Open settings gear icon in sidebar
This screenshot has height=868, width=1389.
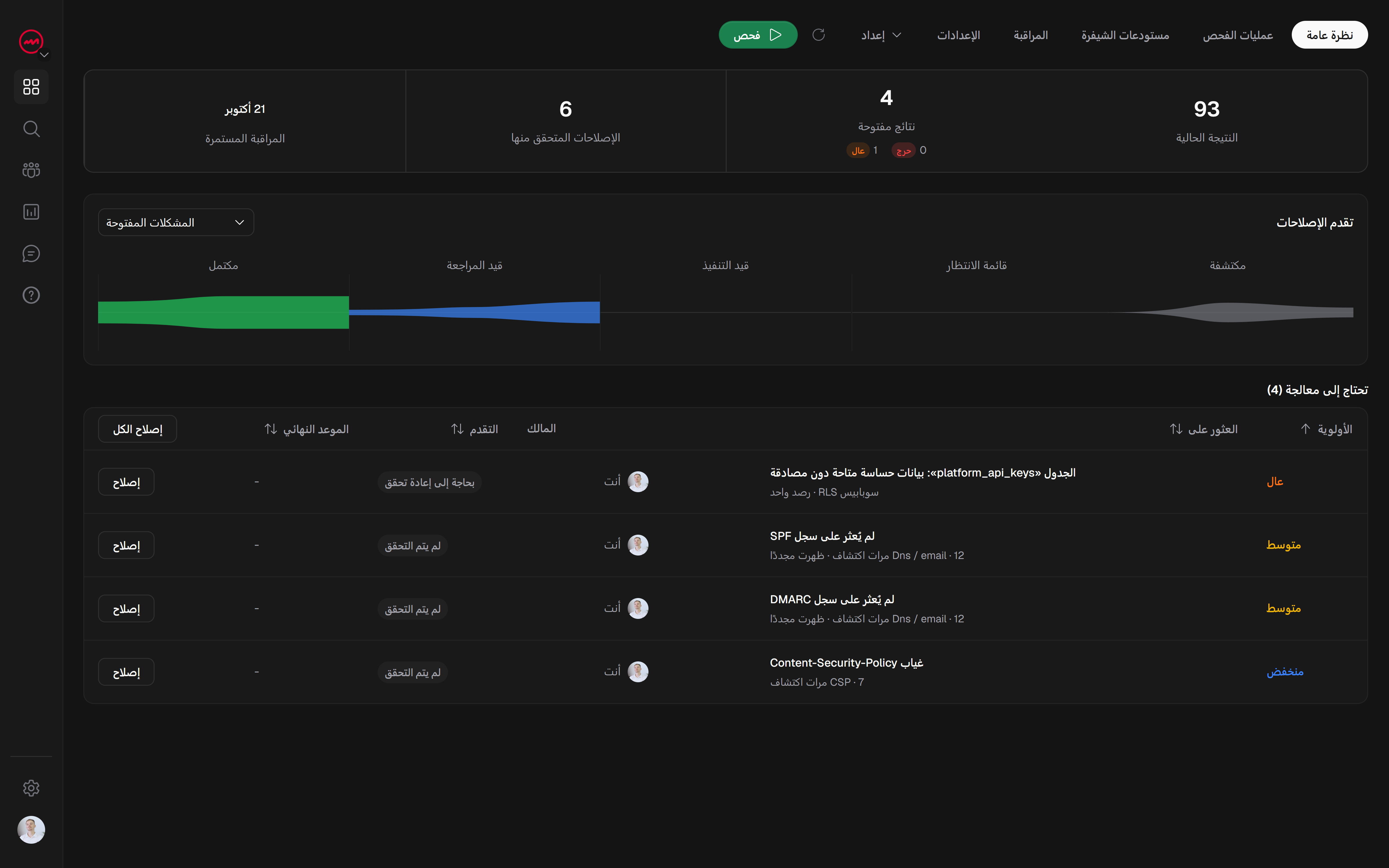pos(31,788)
